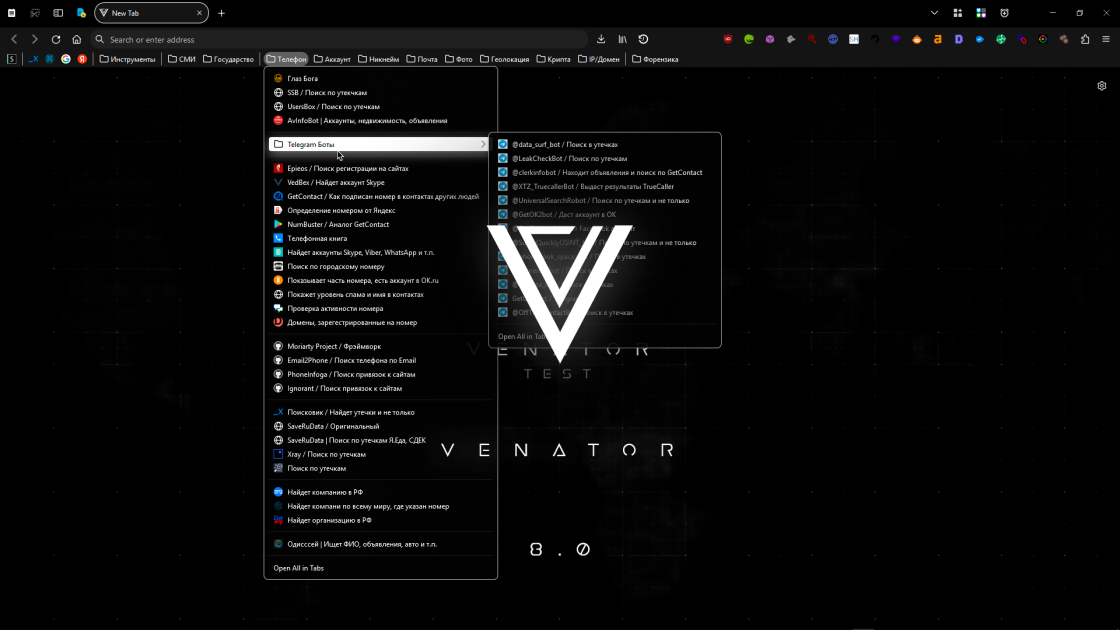1120x630 pixels.
Task: Click the browser back arrow
Action: (x=14, y=39)
